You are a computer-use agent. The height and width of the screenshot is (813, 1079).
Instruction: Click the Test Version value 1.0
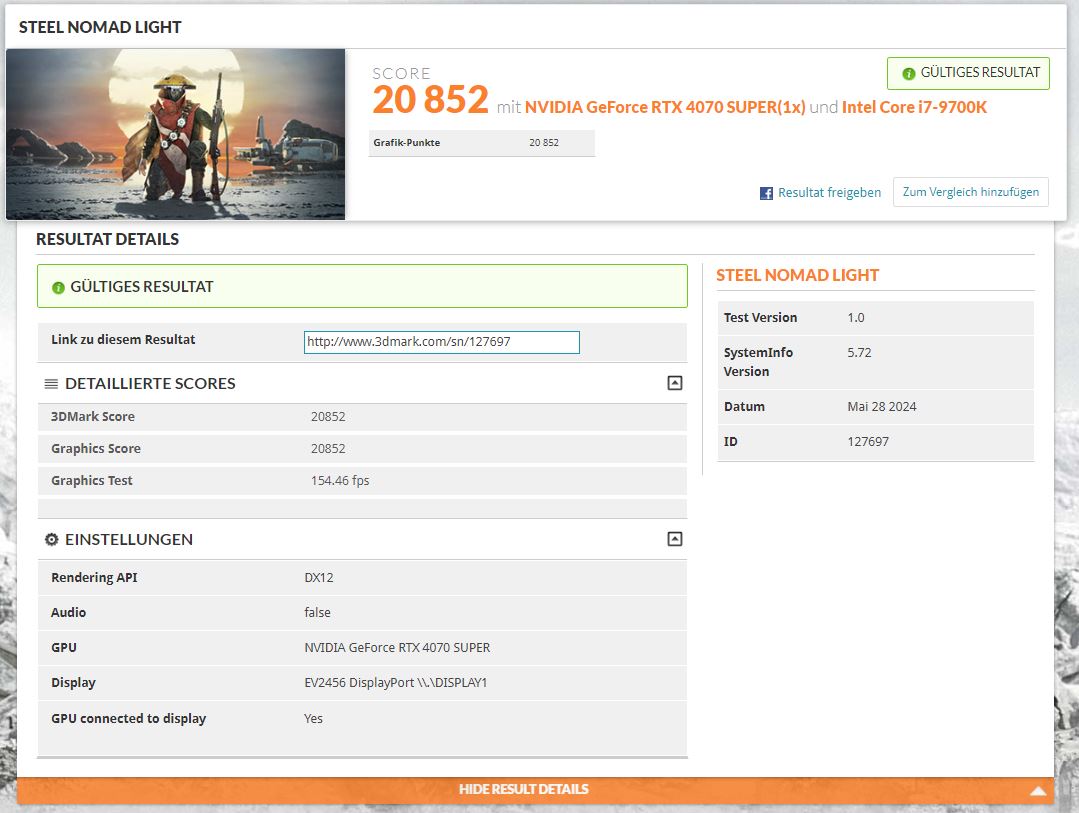click(x=855, y=318)
